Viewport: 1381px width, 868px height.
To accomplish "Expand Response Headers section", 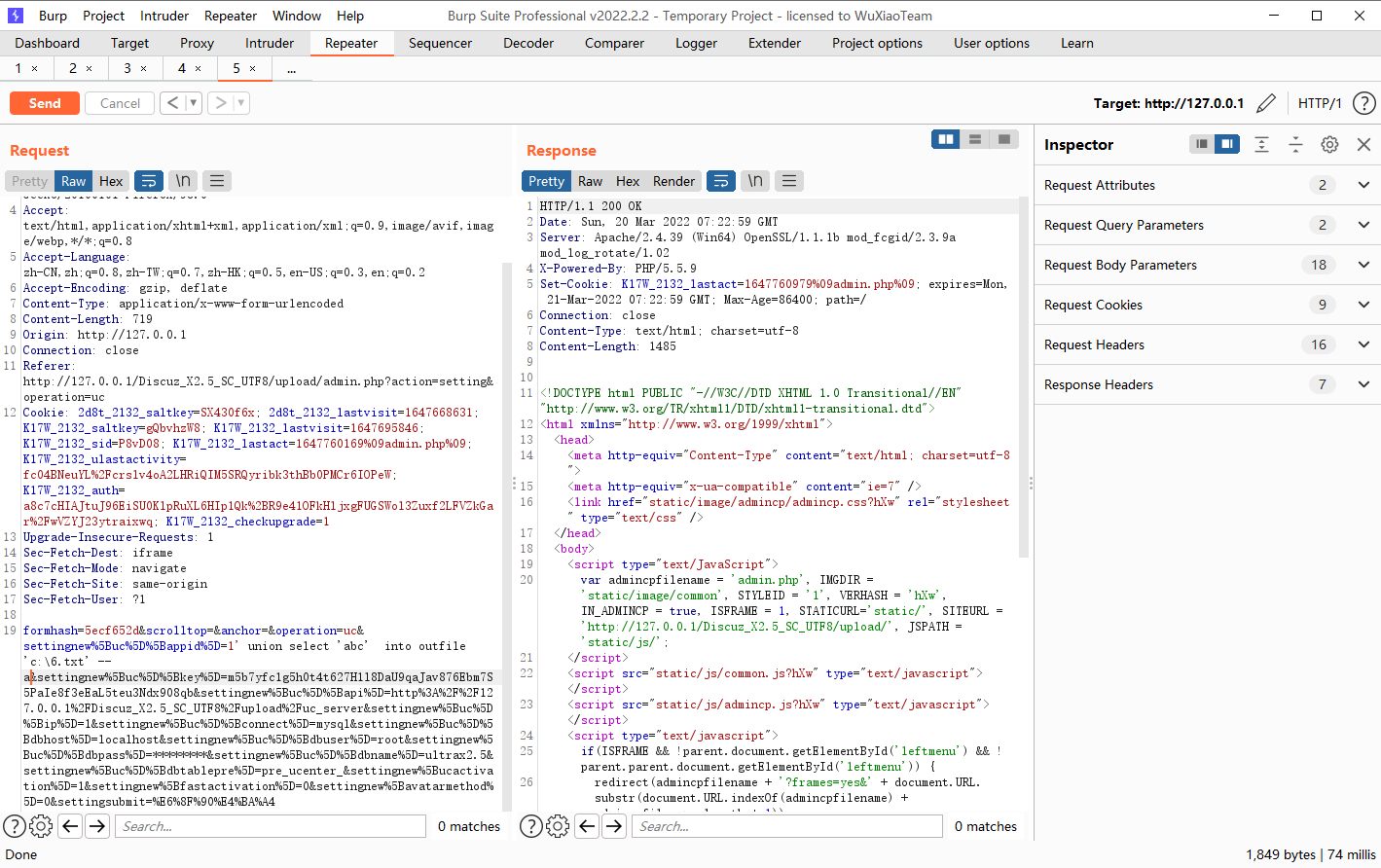I will click(x=1363, y=384).
